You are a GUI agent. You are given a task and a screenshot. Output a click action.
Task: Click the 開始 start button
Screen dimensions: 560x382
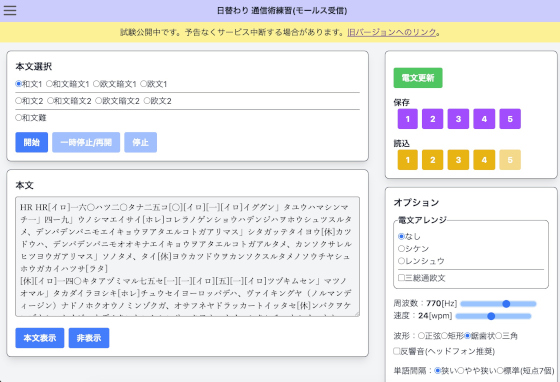[31, 142]
